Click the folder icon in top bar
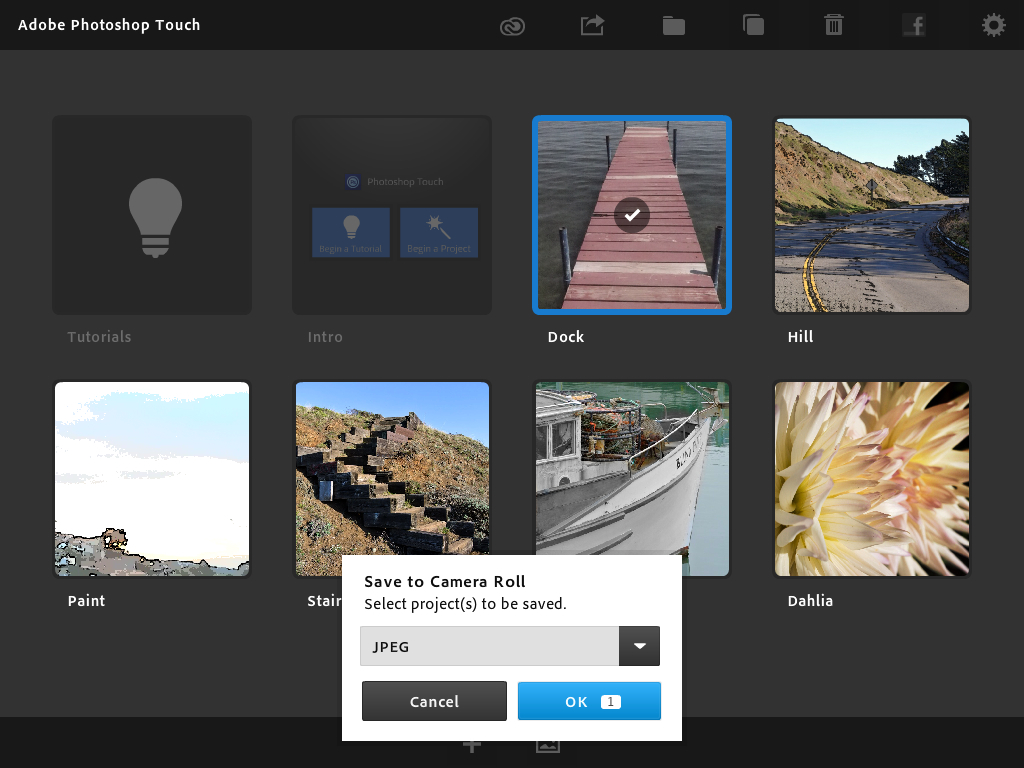This screenshot has width=1024, height=768. click(x=674, y=26)
